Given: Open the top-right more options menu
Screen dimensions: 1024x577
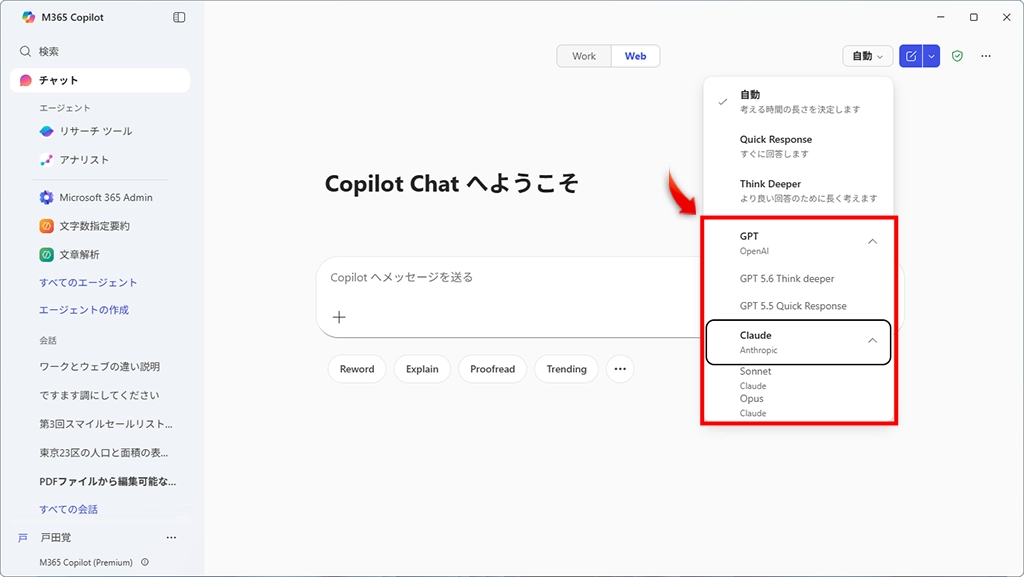Looking at the screenshot, I should tap(986, 56).
